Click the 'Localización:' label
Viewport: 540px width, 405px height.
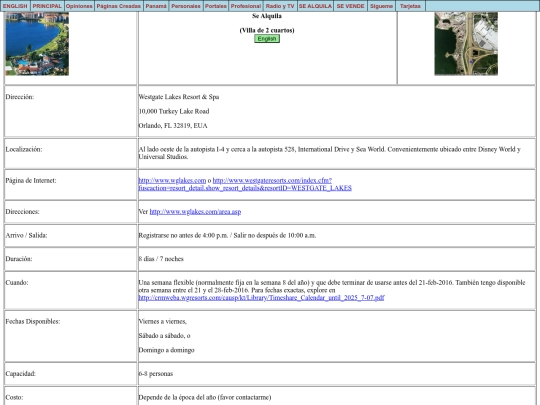(x=24, y=149)
